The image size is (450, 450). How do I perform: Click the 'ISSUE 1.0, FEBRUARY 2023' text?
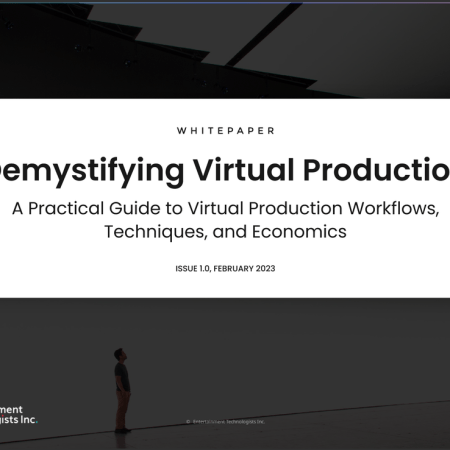(x=225, y=269)
